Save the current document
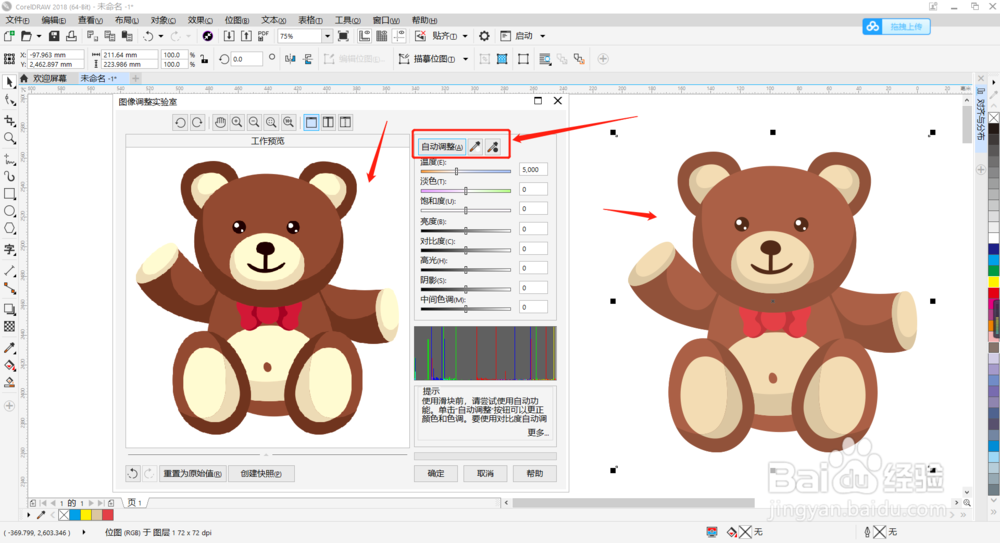 [x=54, y=36]
